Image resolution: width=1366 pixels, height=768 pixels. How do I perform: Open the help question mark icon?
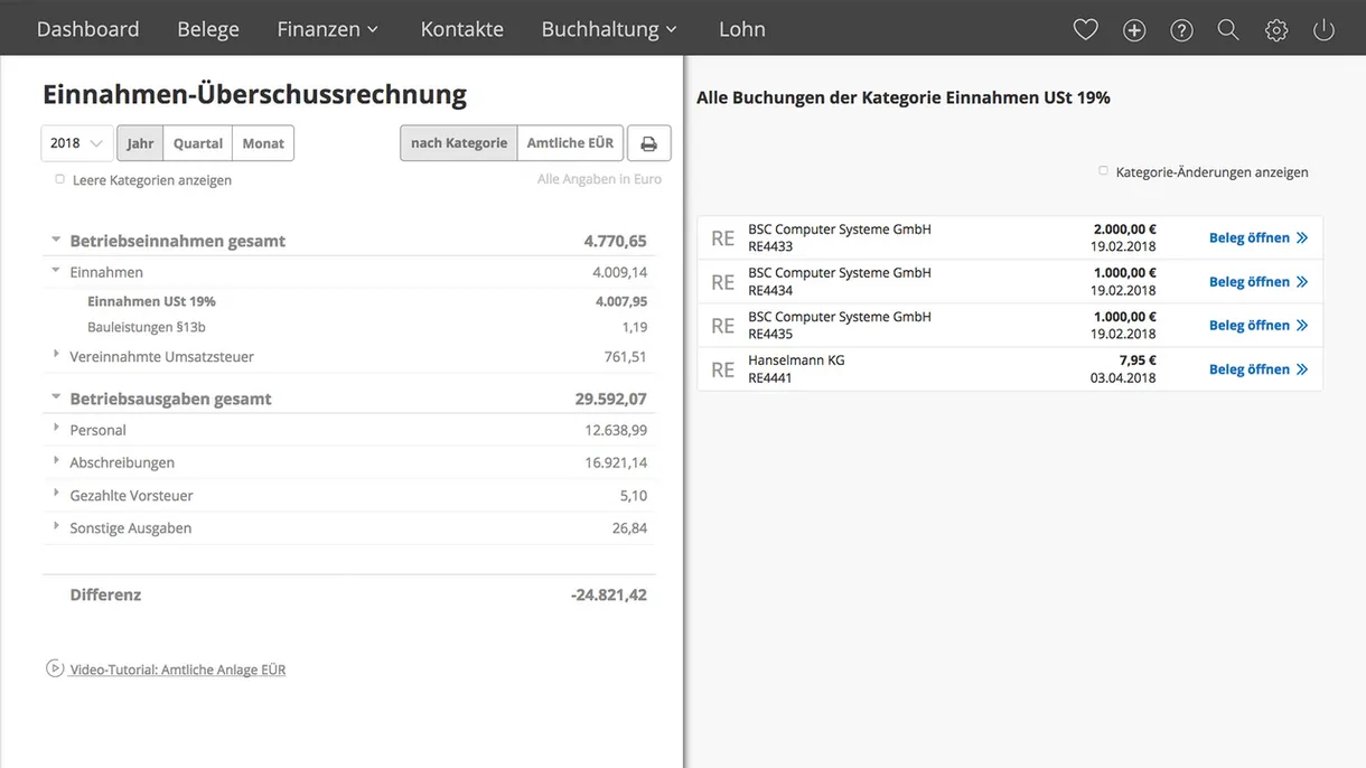tap(1181, 30)
